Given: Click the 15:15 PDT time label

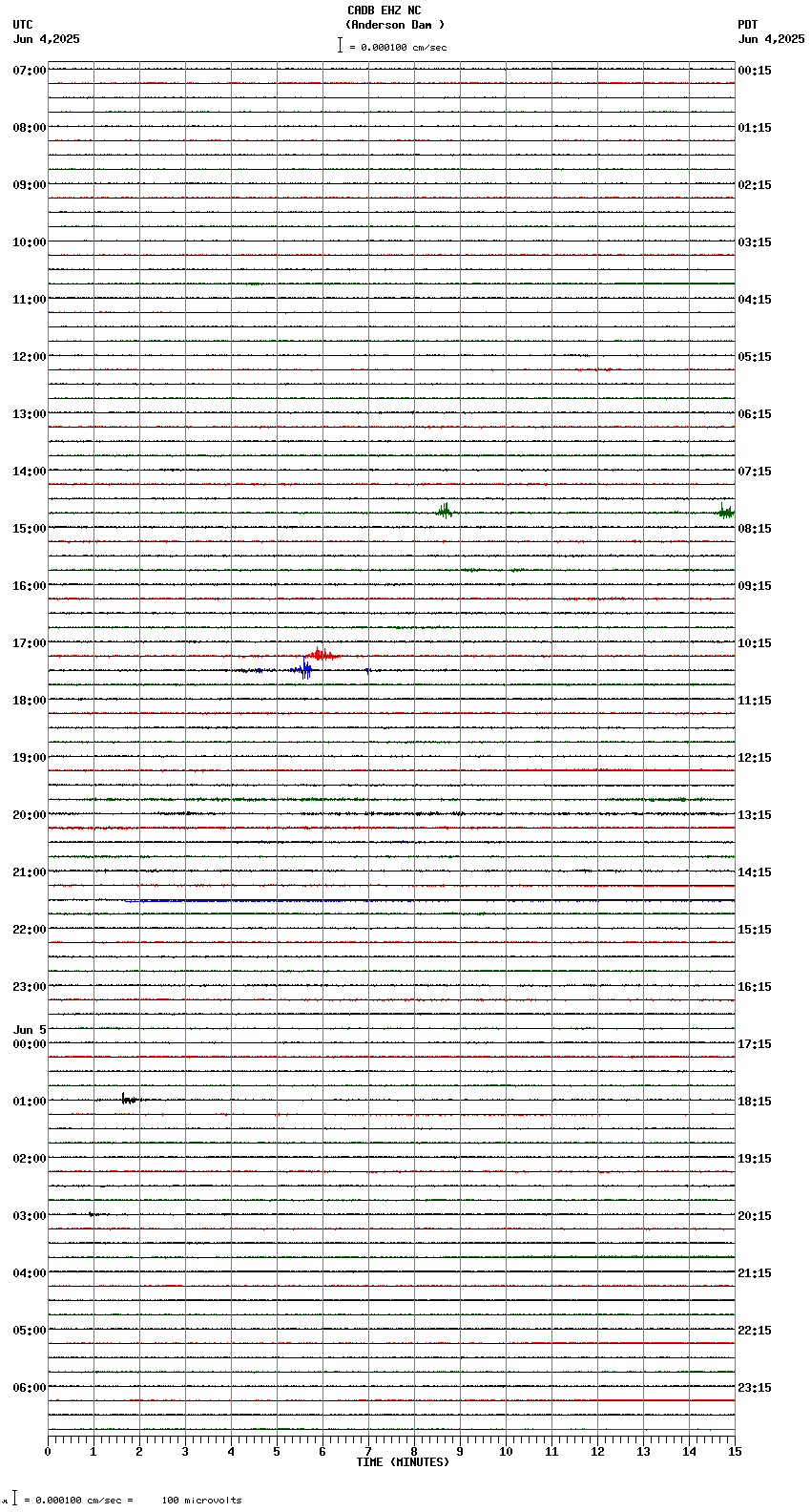Looking at the screenshot, I should [x=755, y=930].
